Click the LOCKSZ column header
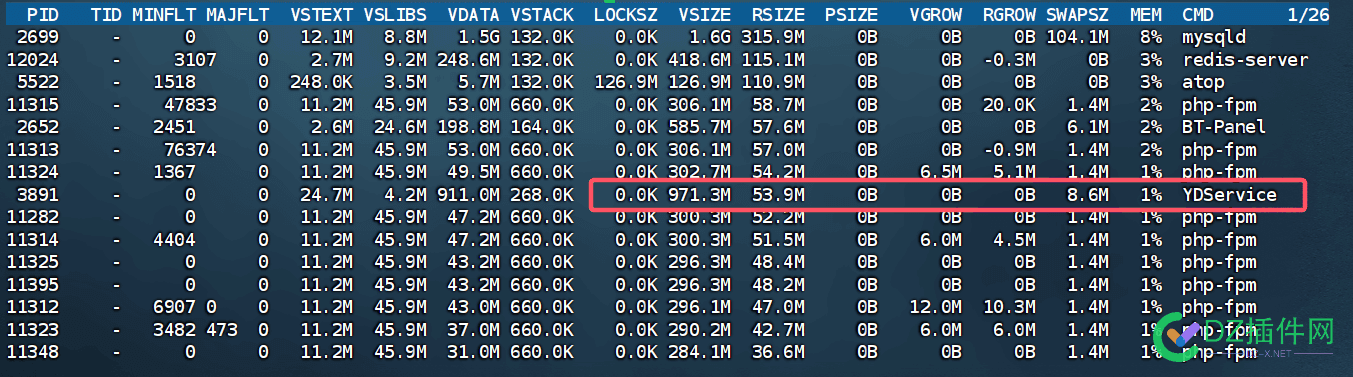 625,15
